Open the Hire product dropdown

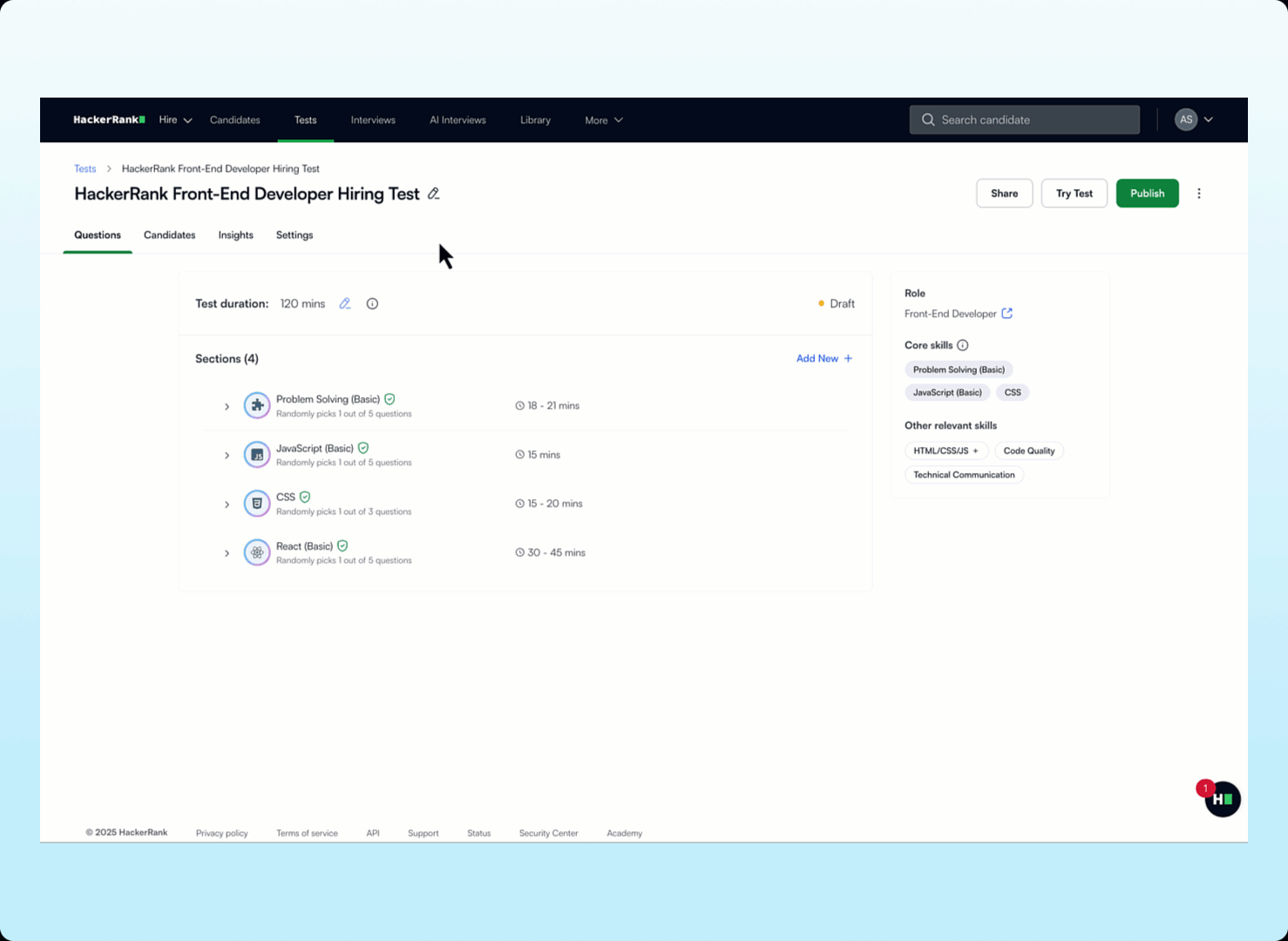(175, 120)
